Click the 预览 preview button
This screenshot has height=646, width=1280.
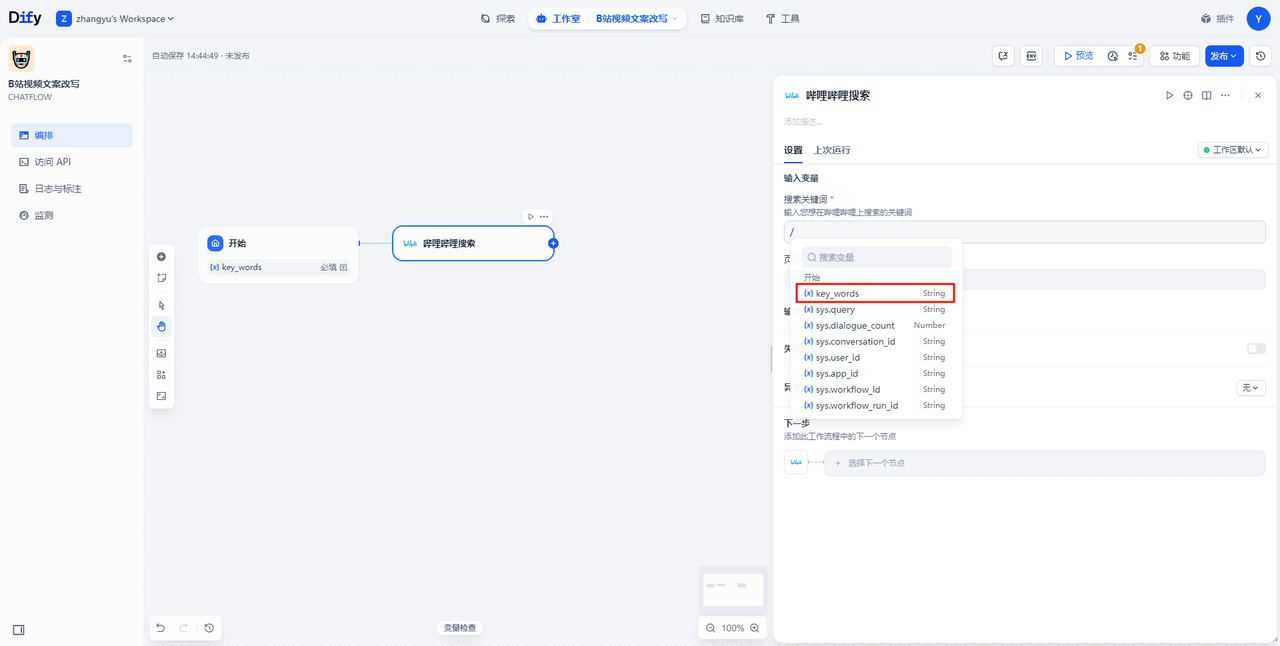pyautogui.click(x=1078, y=57)
